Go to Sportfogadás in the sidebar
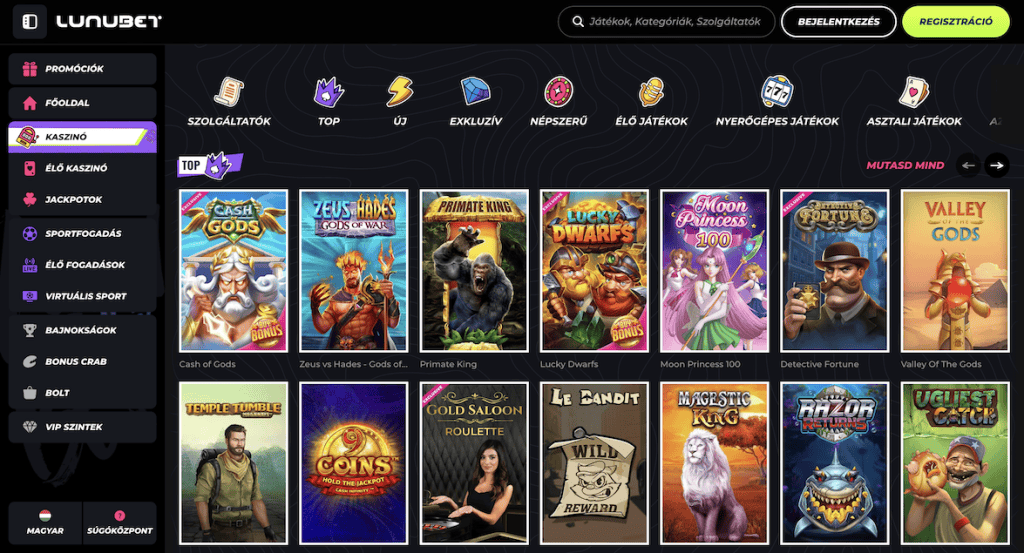Viewport: 1024px width, 553px height. coord(82,233)
